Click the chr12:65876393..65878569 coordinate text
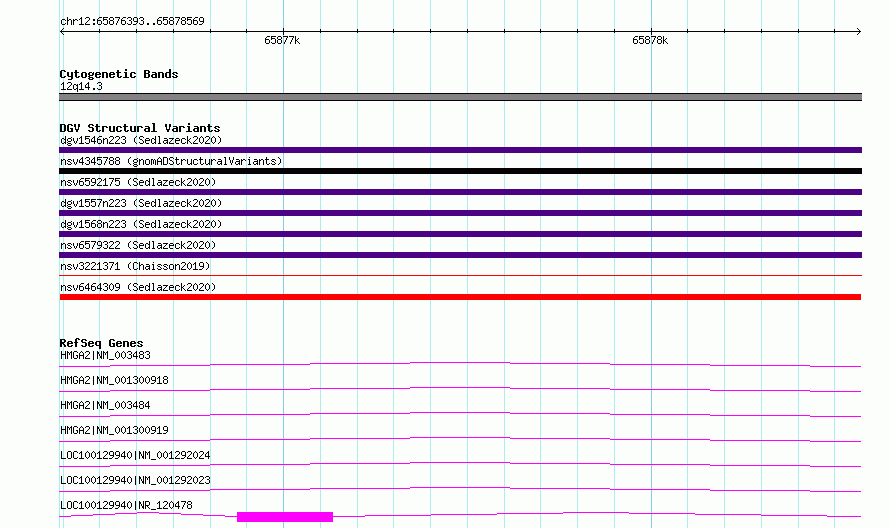Screen dimensions: 890x528 point(132,21)
